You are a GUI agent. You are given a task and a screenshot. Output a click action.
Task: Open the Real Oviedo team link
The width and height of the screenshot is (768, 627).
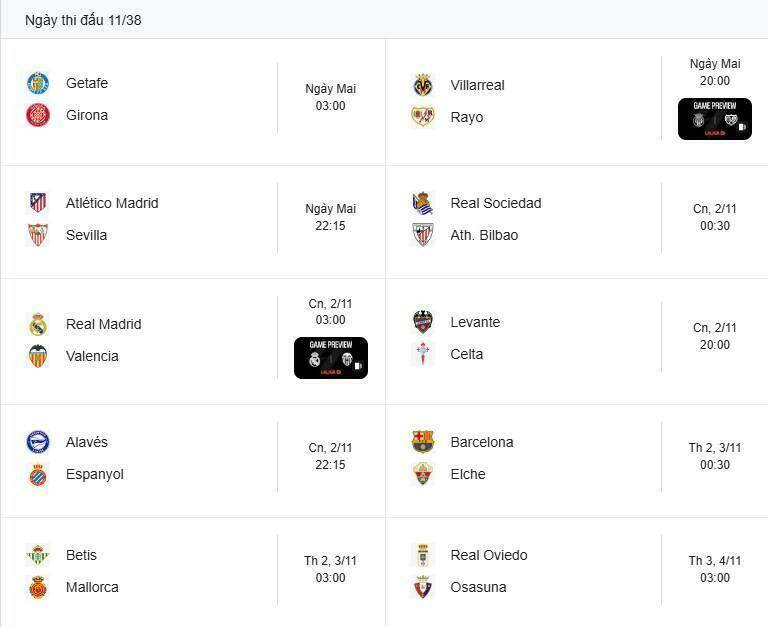click(x=489, y=555)
